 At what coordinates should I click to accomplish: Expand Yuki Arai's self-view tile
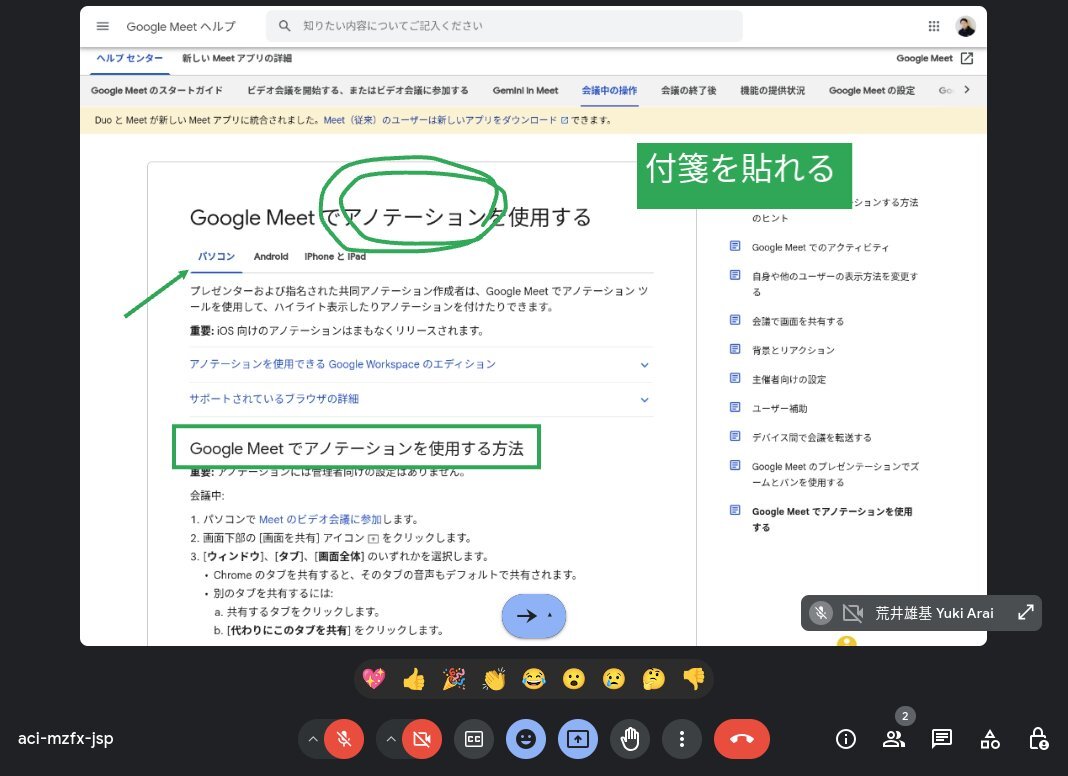(1026, 612)
